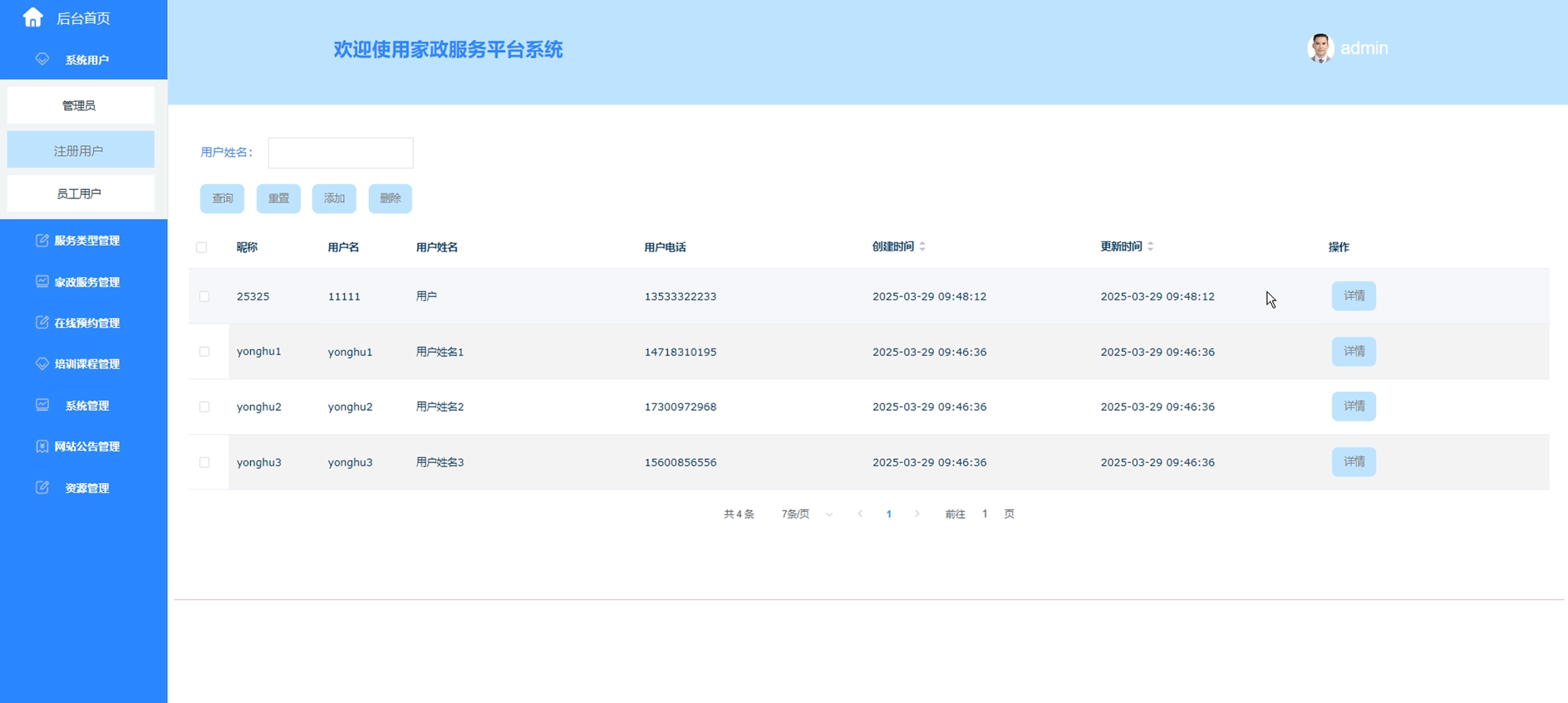The height and width of the screenshot is (703, 1568).
Task: Select the 网站公告管理 sidebar icon
Action: (x=41, y=446)
